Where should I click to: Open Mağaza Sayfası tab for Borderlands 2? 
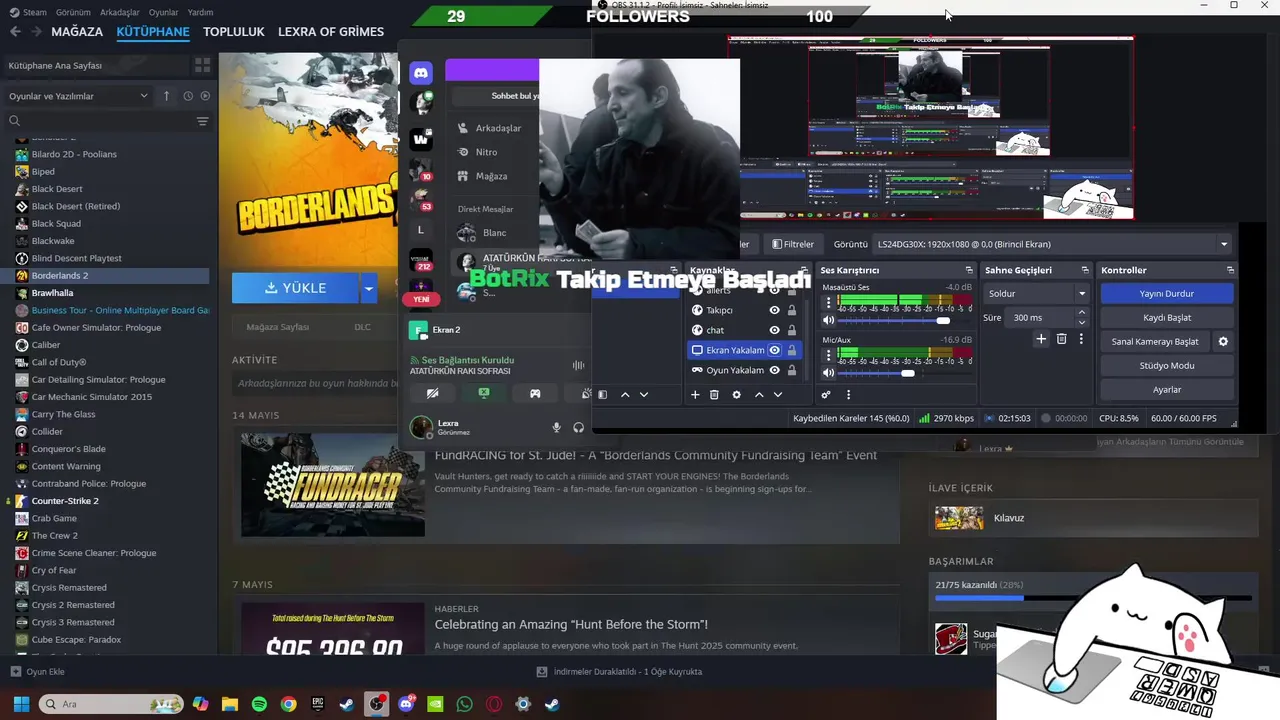278,327
